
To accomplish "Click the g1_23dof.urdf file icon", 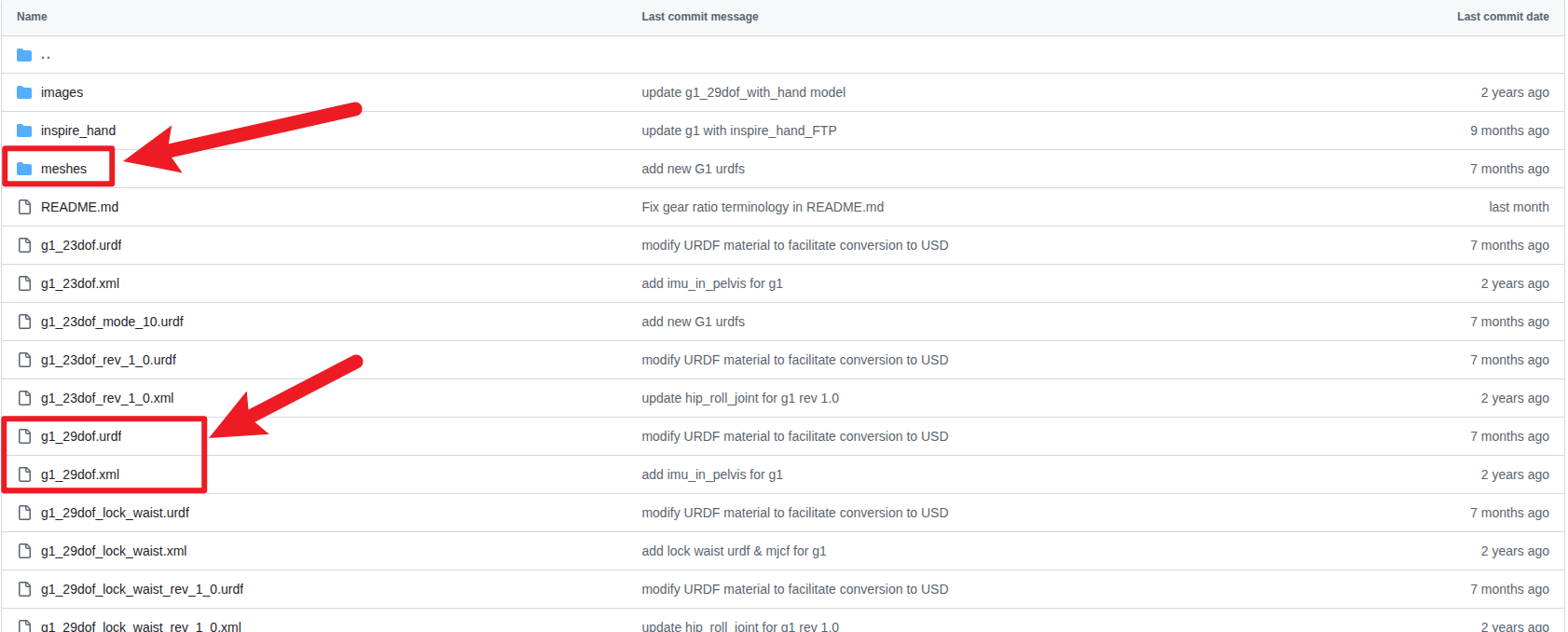I will (24, 245).
